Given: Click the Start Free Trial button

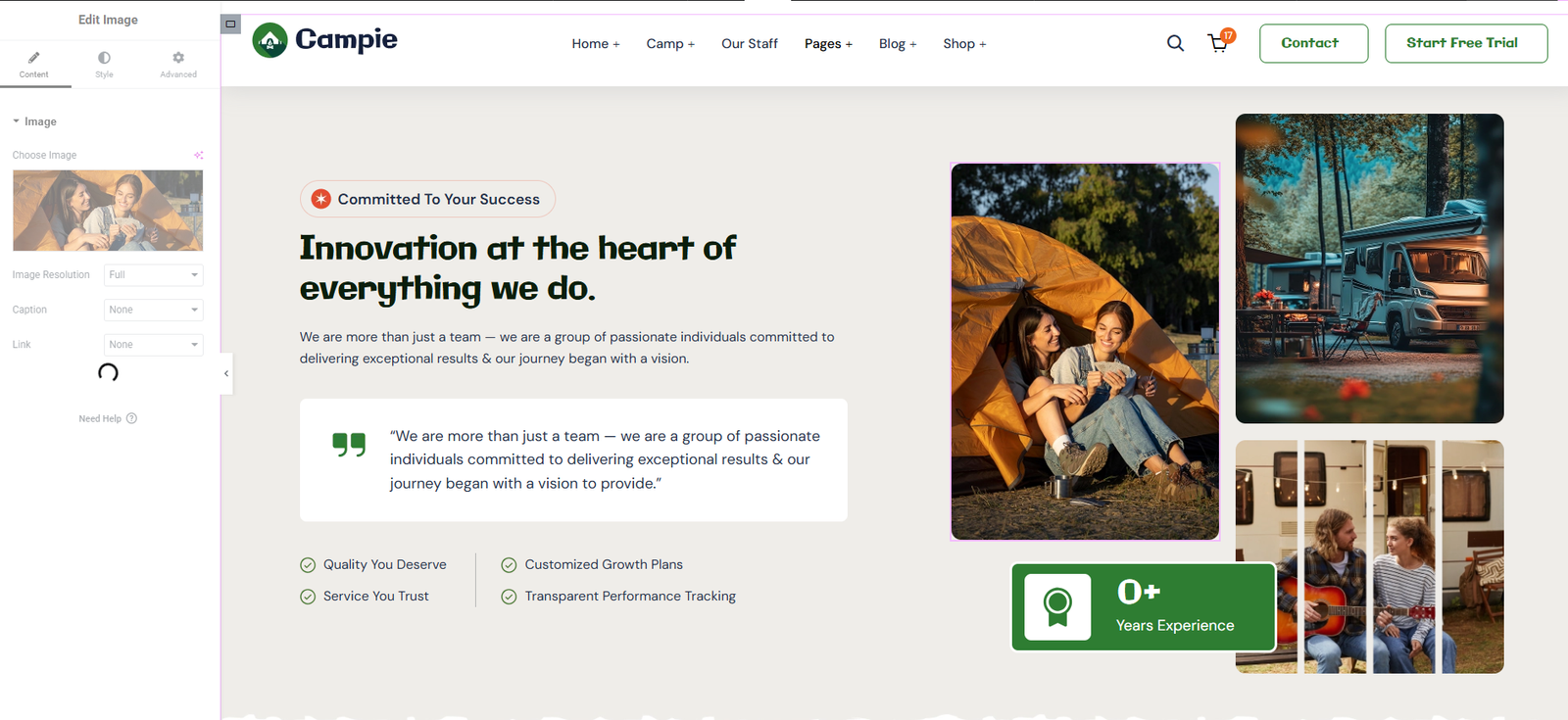Looking at the screenshot, I should tap(1465, 43).
